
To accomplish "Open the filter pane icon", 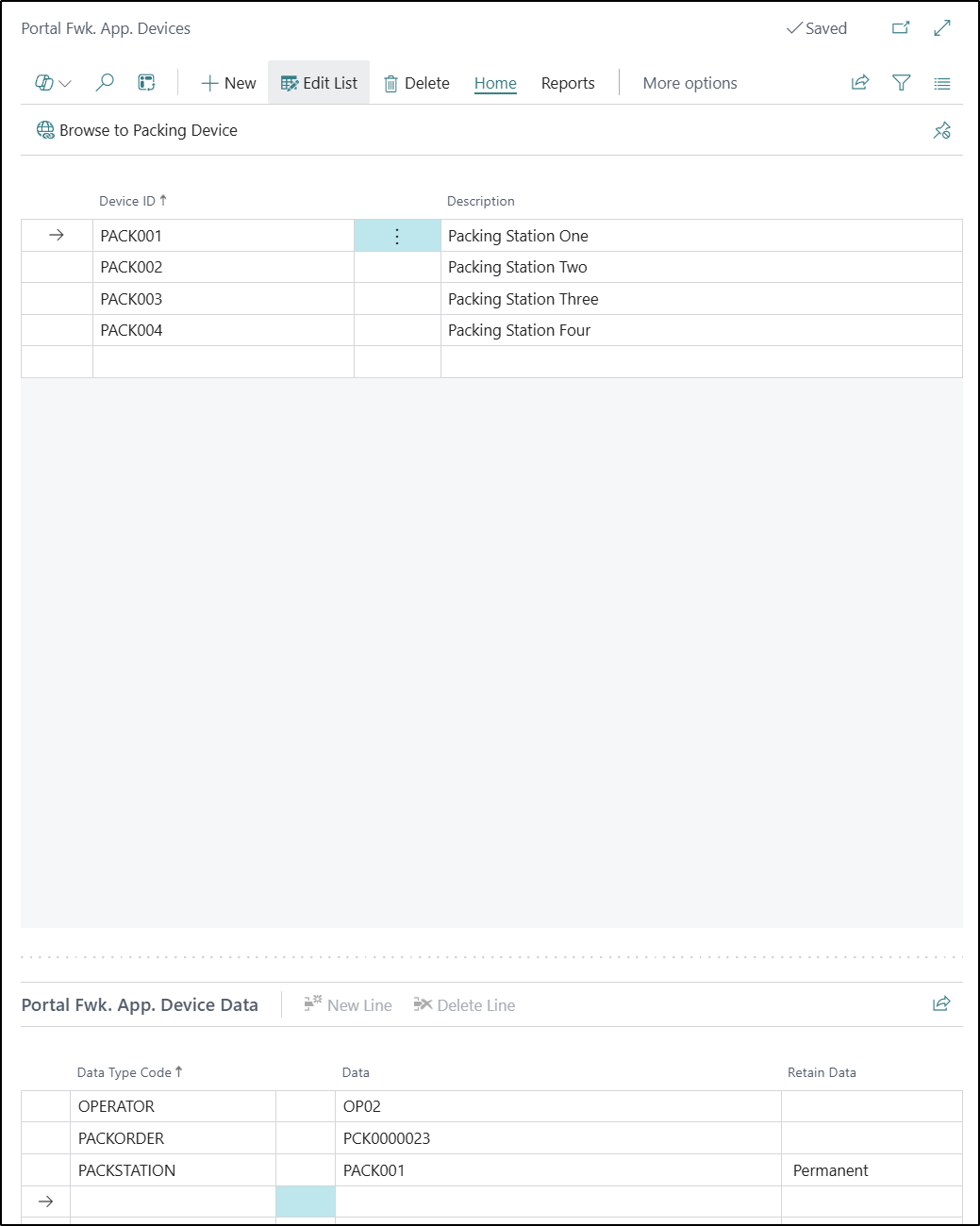I will click(901, 83).
